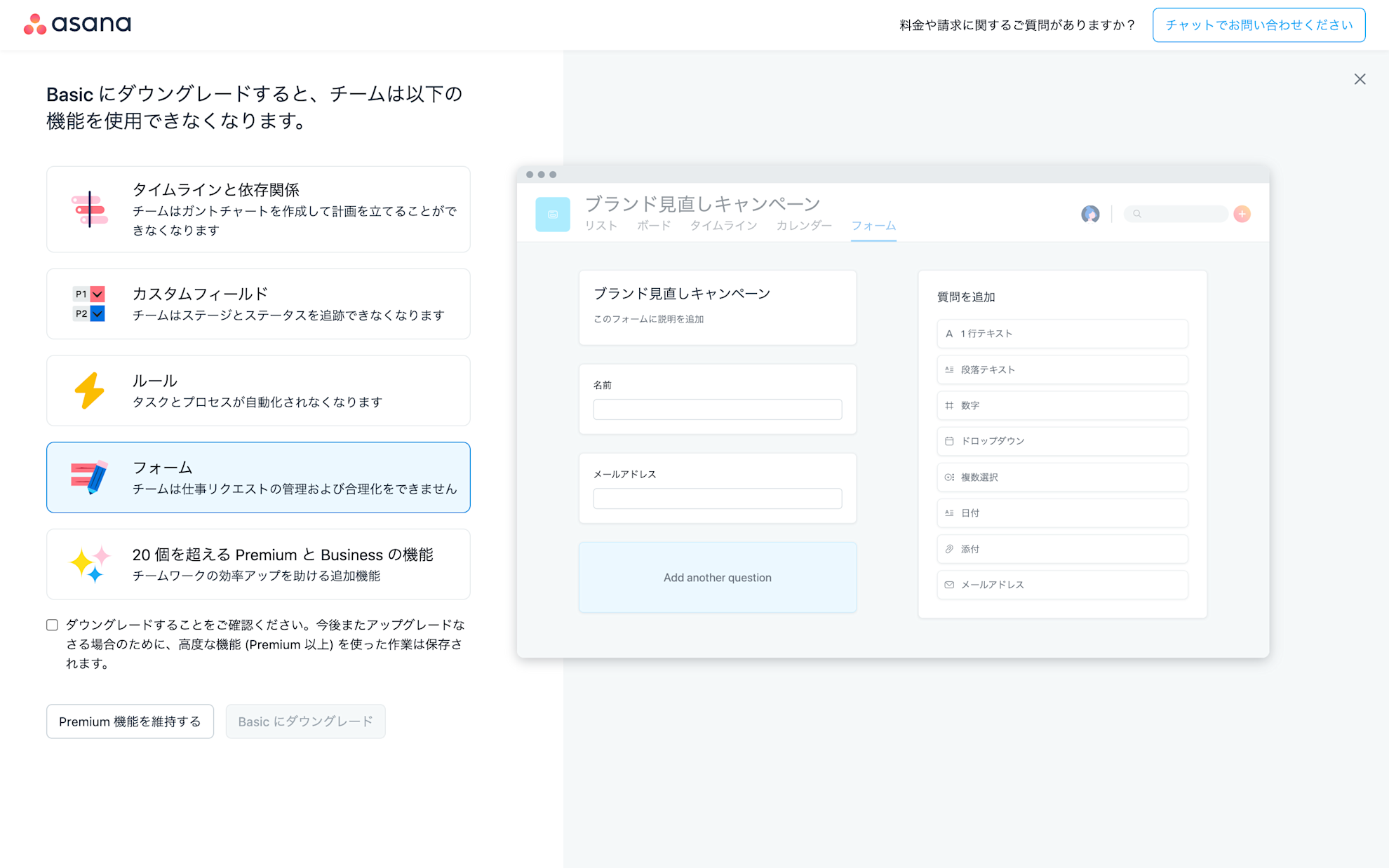Click the Add another question box
1389x868 pixels.
717,578
